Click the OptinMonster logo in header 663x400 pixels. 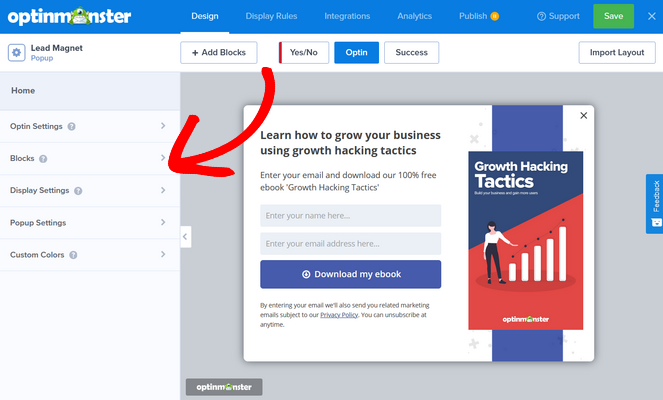(69, 16)
